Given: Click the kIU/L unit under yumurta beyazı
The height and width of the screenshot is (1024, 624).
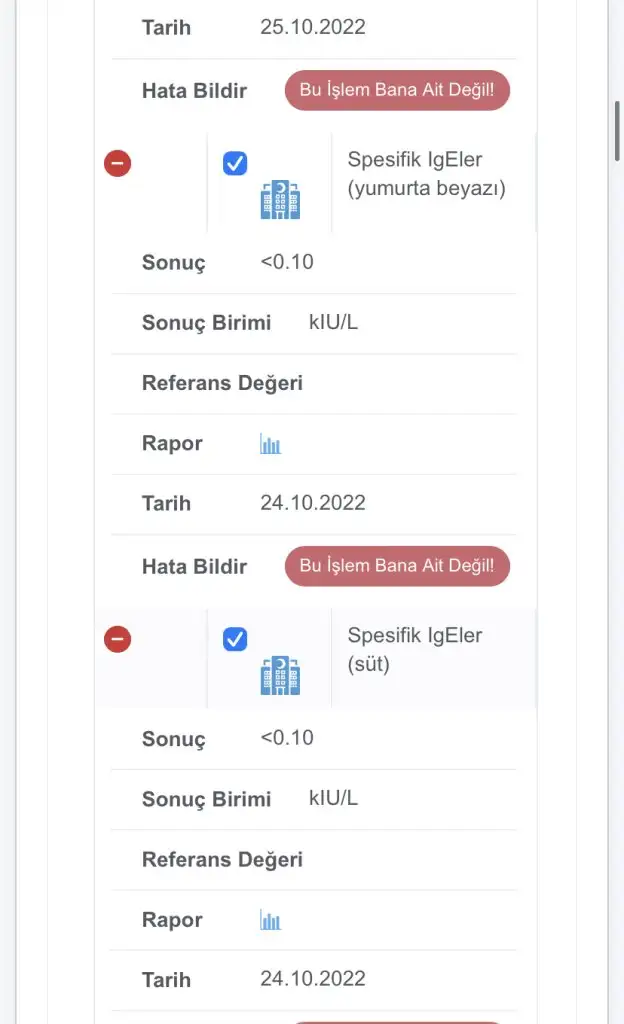Looking at the screenshot, I should coord(333,322).
